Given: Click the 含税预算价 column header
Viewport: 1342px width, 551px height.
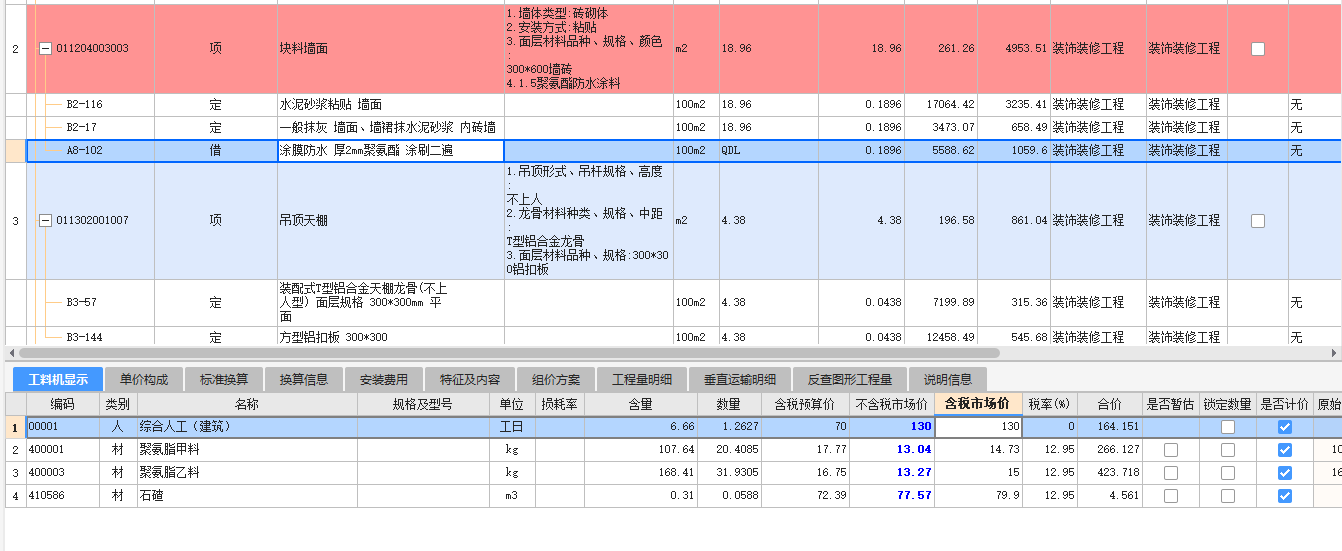Looking at the screenshot, I should point(806,404).
